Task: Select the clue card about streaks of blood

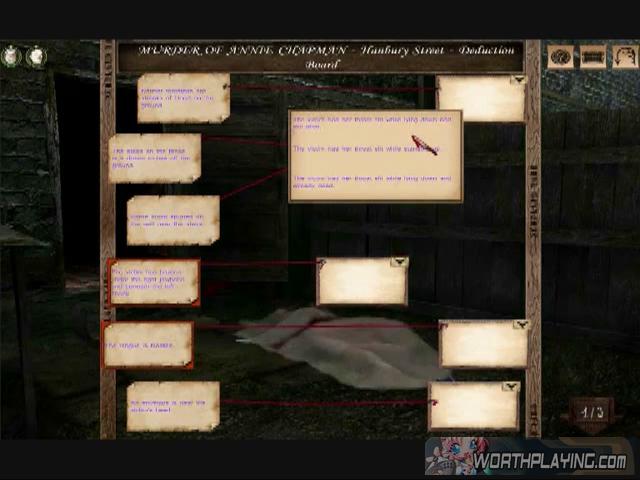Action: (183, 98)
